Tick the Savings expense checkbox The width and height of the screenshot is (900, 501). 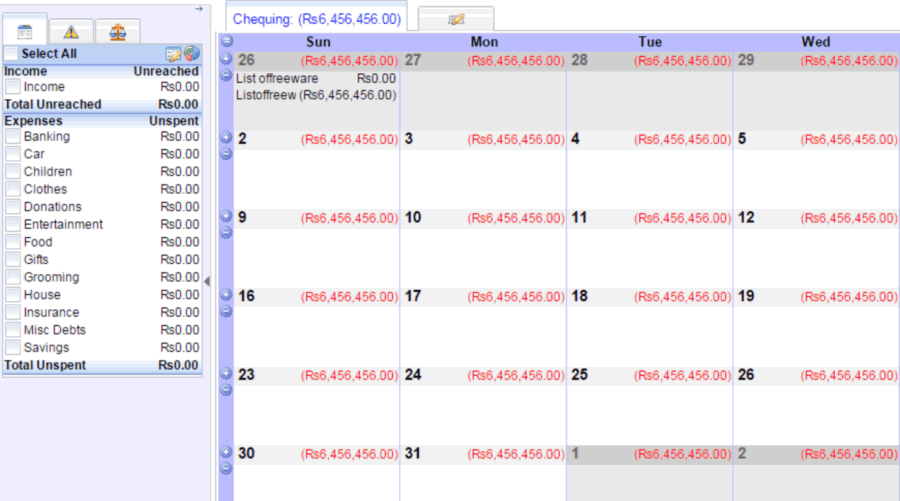pyautogui.click(x=13, y=347)
